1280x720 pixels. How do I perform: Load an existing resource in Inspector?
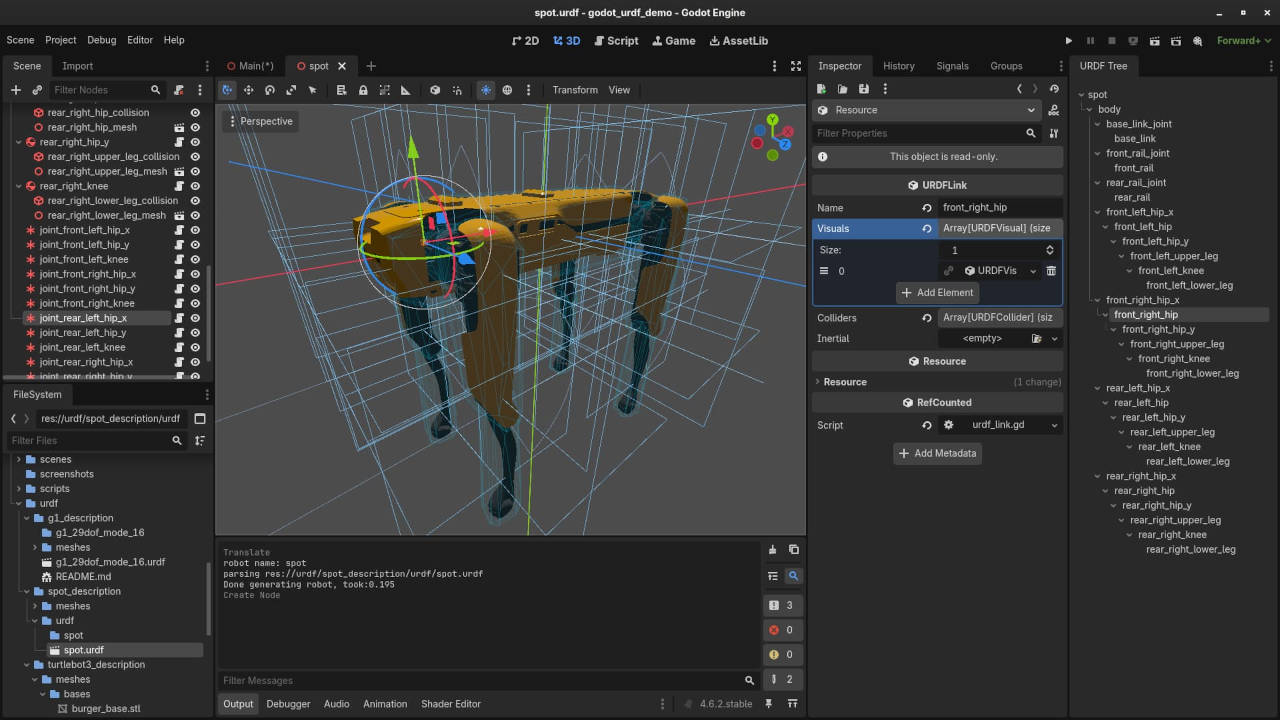(843, 89)
